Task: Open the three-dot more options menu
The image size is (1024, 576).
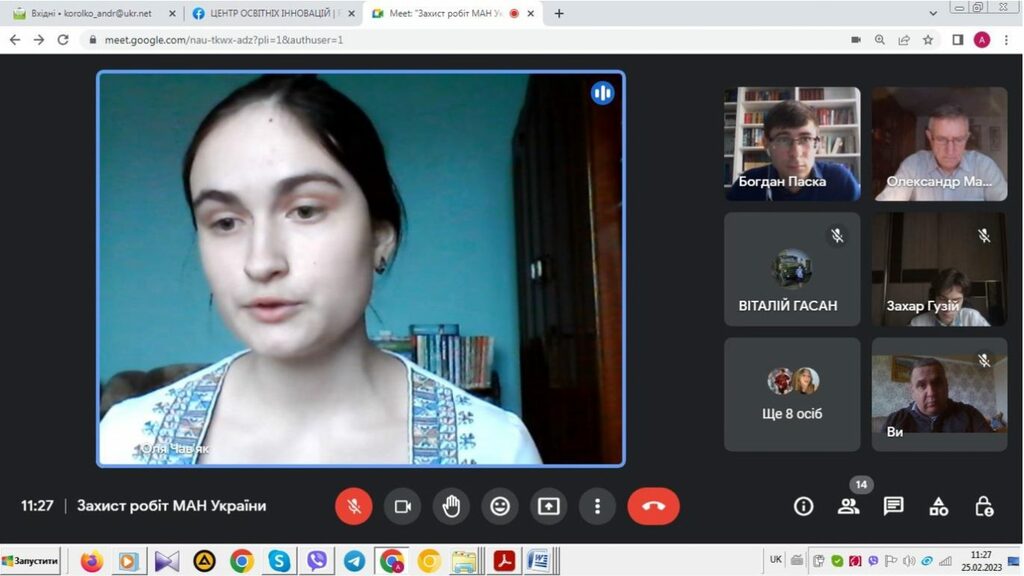Action: tap(597, 506)
